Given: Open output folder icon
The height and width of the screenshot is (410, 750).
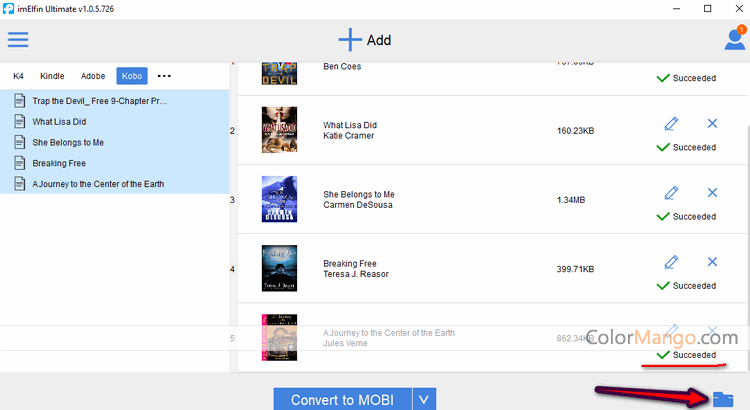Looking at the screenshot, I should [x=723, y=398].
